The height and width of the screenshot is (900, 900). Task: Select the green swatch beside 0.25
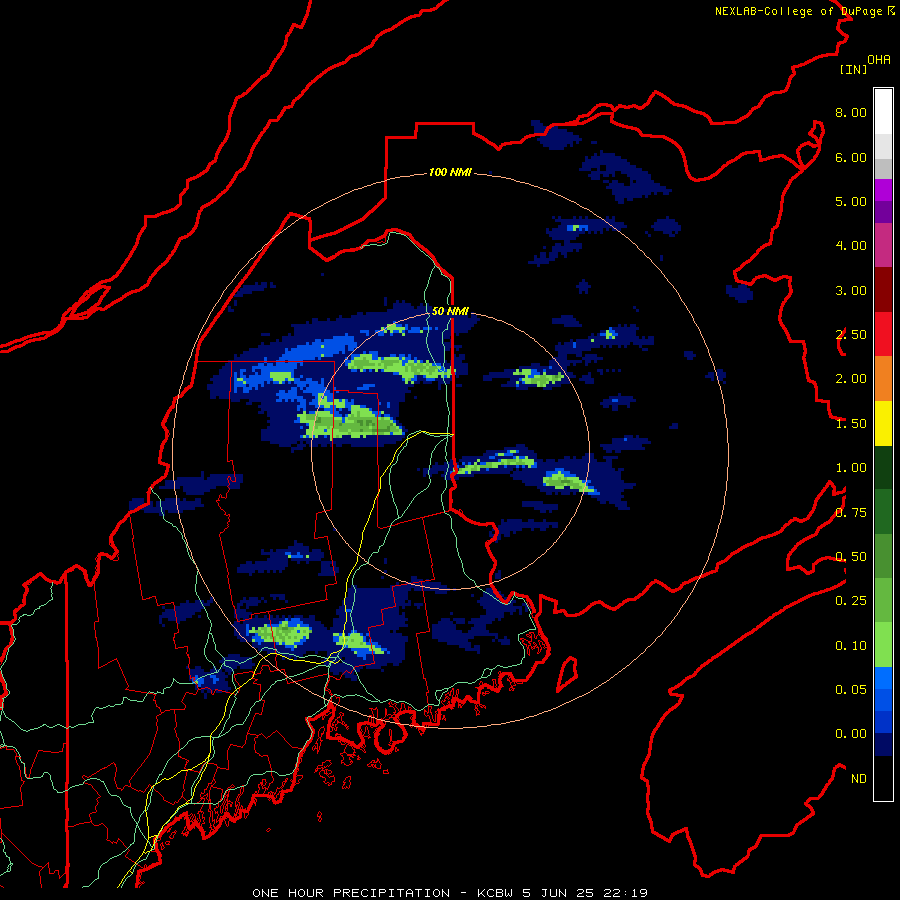883,600
